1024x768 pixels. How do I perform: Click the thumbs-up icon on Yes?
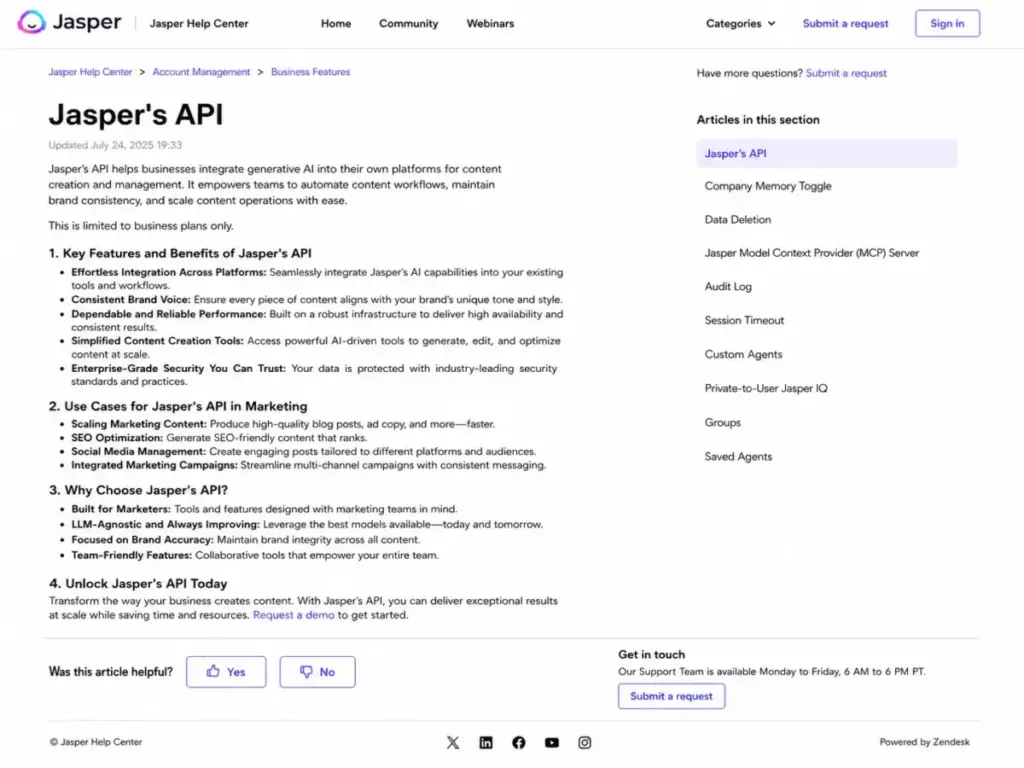[x=213, y=671]
